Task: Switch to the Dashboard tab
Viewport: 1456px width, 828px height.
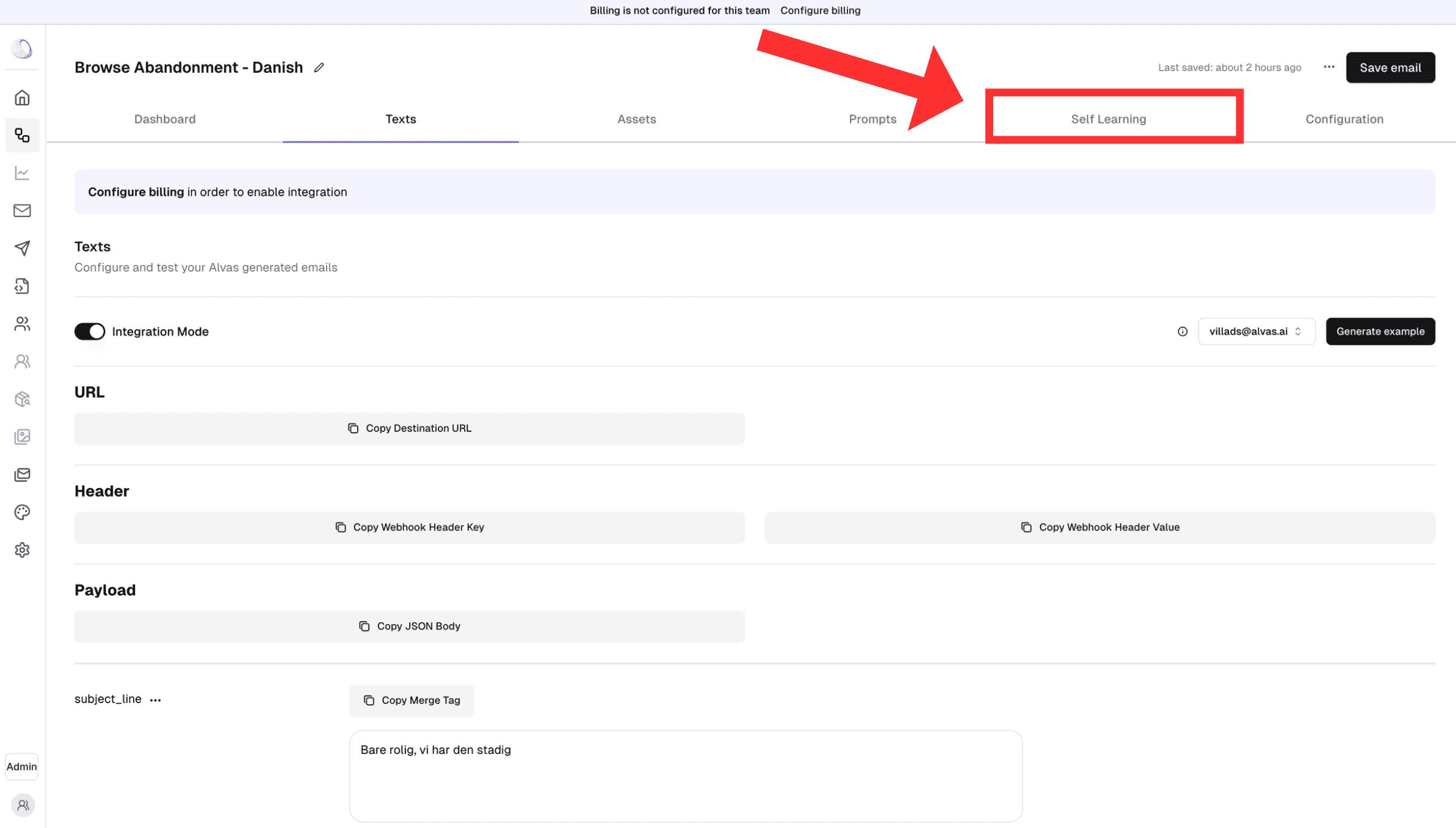Action: 165,119
